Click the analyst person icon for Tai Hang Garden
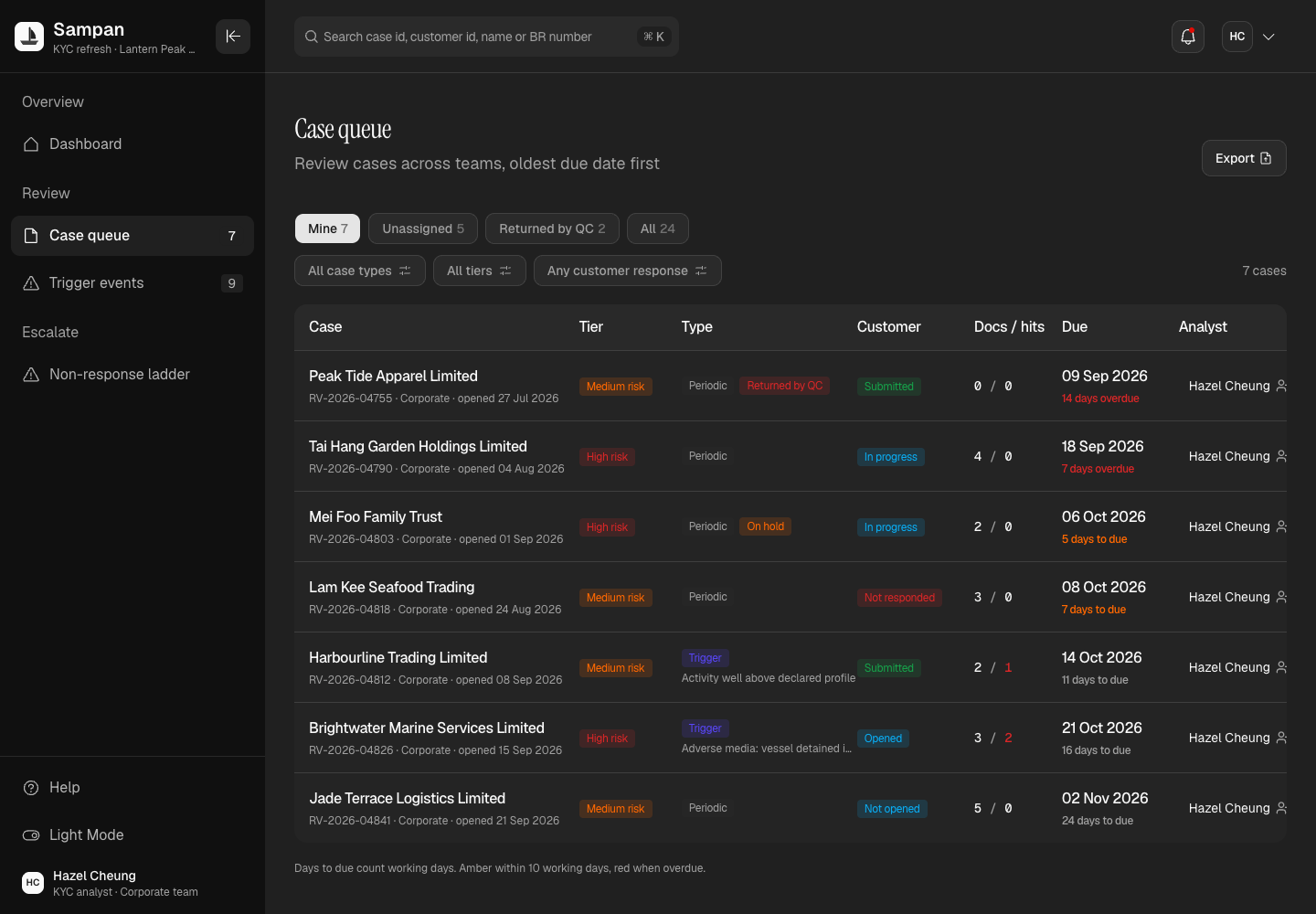 click(1281, 456)
